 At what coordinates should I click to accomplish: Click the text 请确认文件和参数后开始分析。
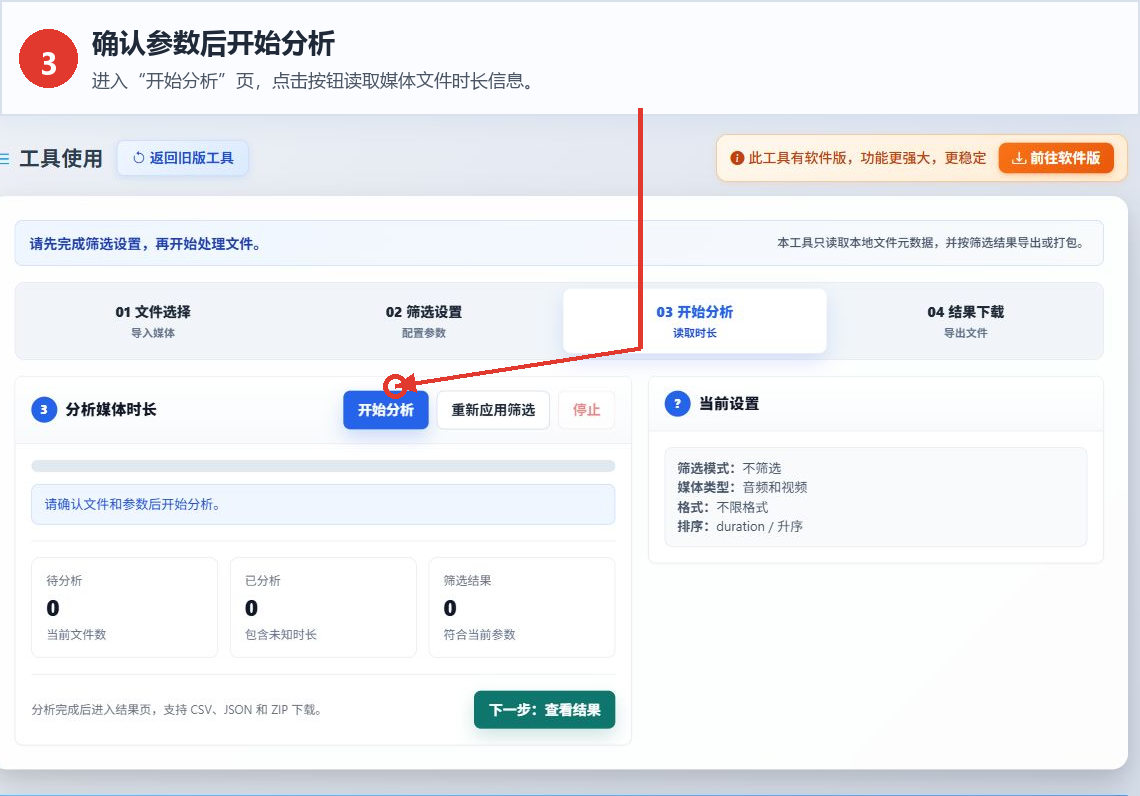click(132, 504)
